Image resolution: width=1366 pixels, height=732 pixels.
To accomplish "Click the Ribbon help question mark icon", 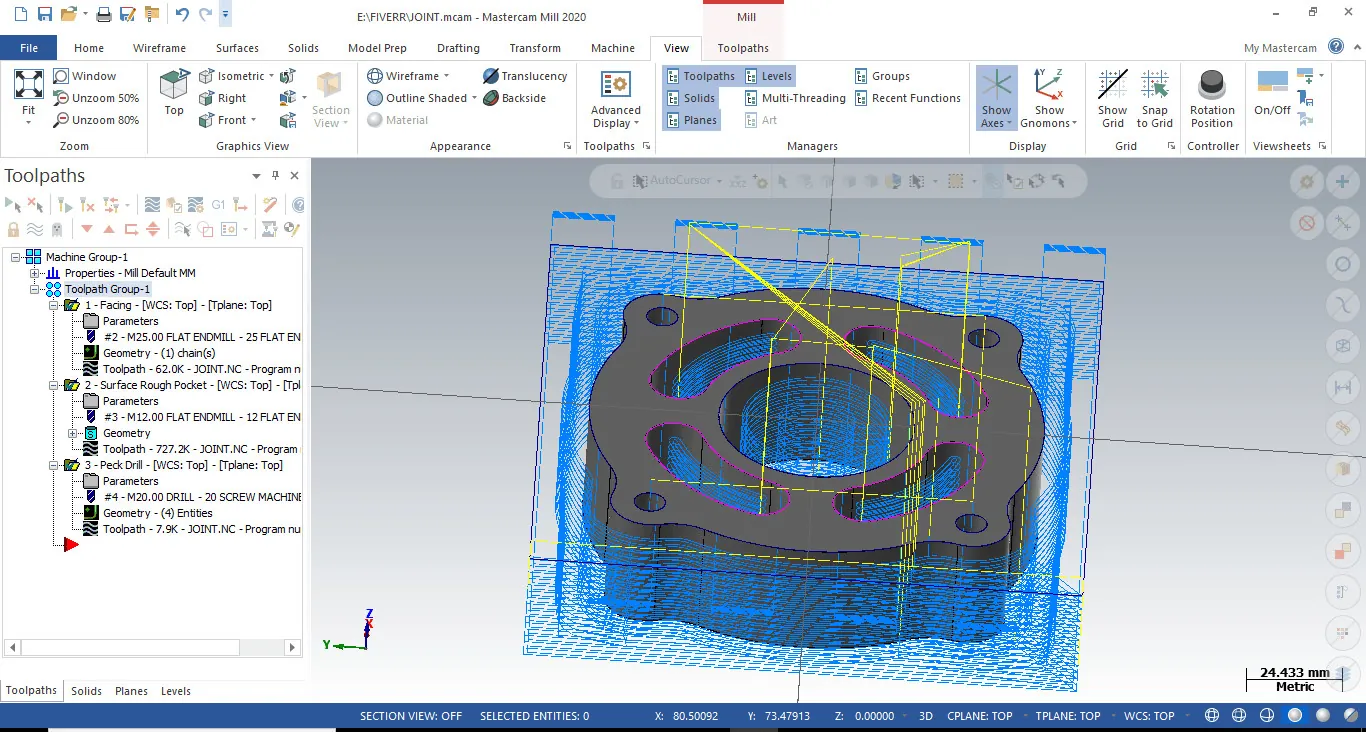I will click(x=1336, y=47).
